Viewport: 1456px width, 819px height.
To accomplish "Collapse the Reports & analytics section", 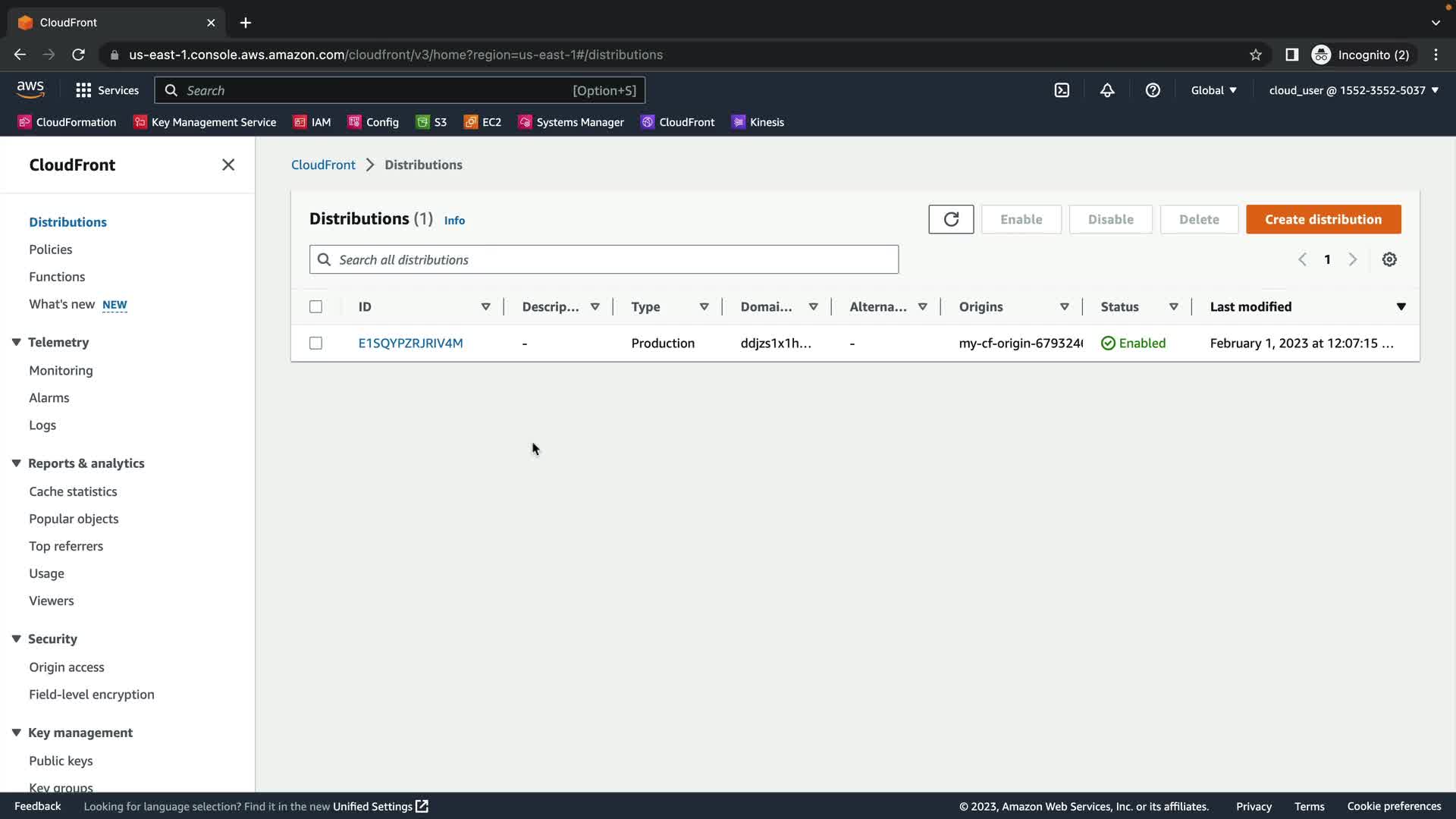I will (x=16, y=463).
